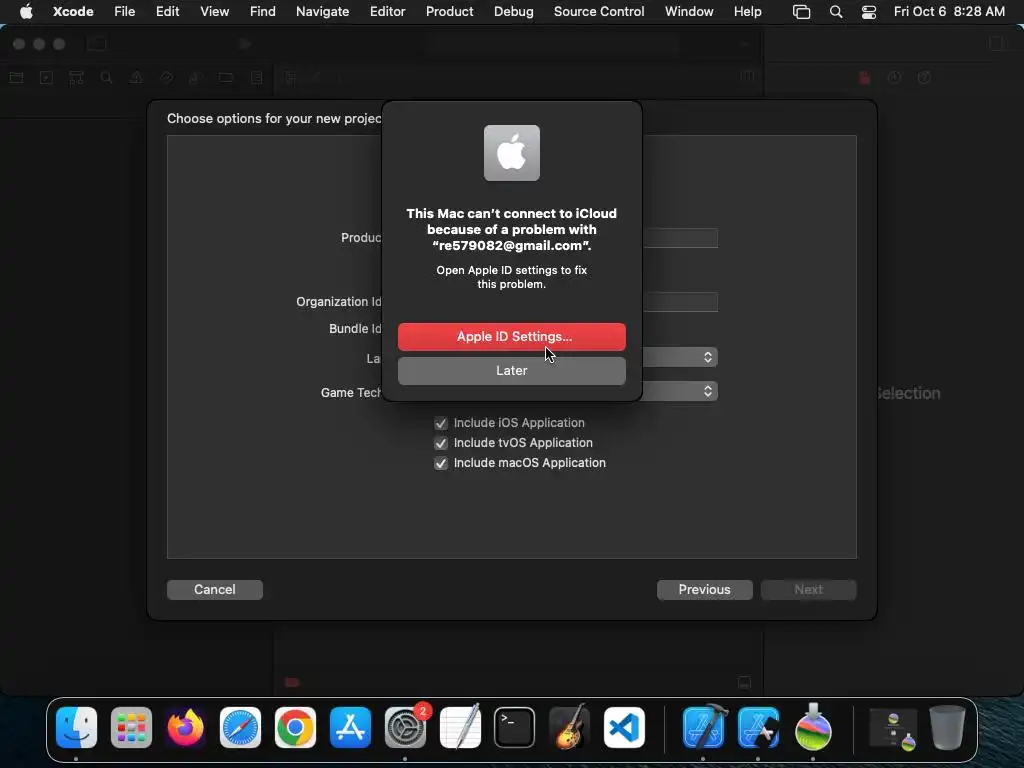Cancel the new project dialog
The height and width of the screenshot is (768, 1024).
click(214, 589)
